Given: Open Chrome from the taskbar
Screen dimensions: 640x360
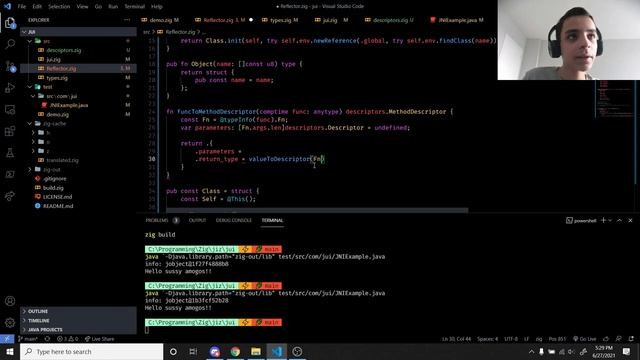Looking at the screenshot, I should 235,351.
